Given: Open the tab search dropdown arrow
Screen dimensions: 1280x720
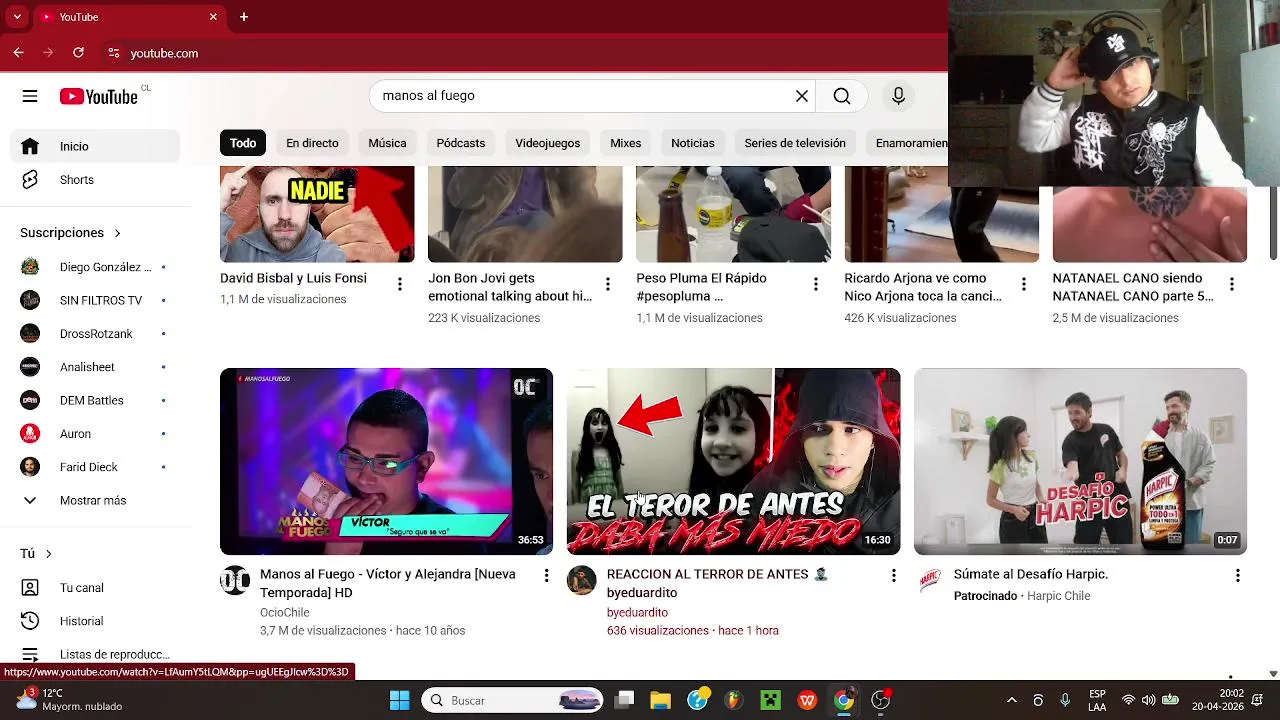Looking at the screenshot, I should 17,17.
